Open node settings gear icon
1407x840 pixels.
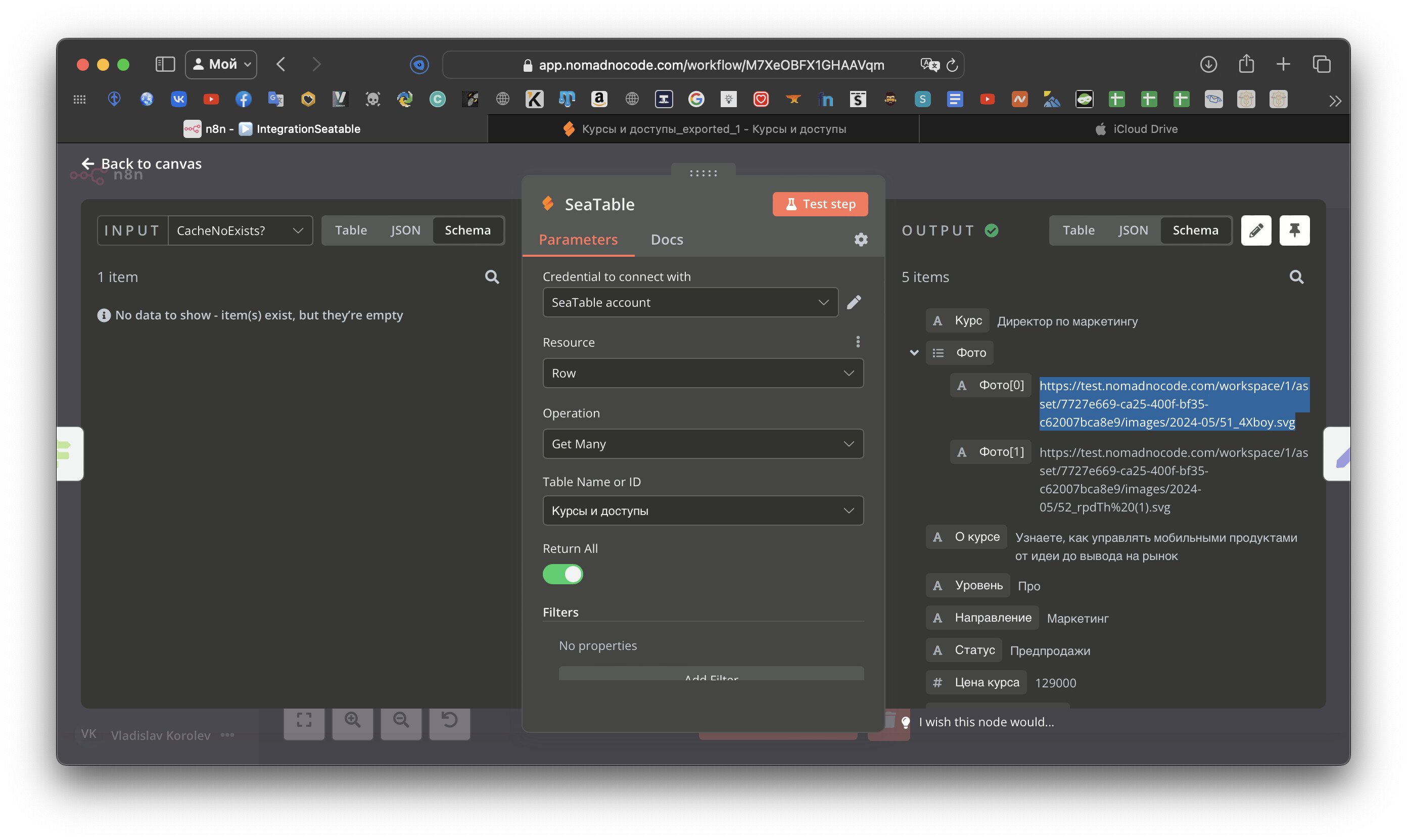860,240
